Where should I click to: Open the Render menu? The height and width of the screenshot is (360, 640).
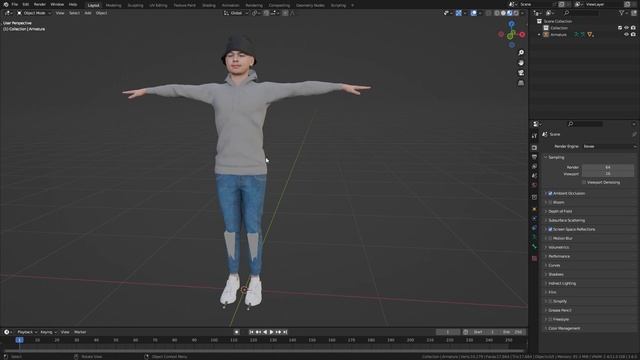click(x=40, y=4)
